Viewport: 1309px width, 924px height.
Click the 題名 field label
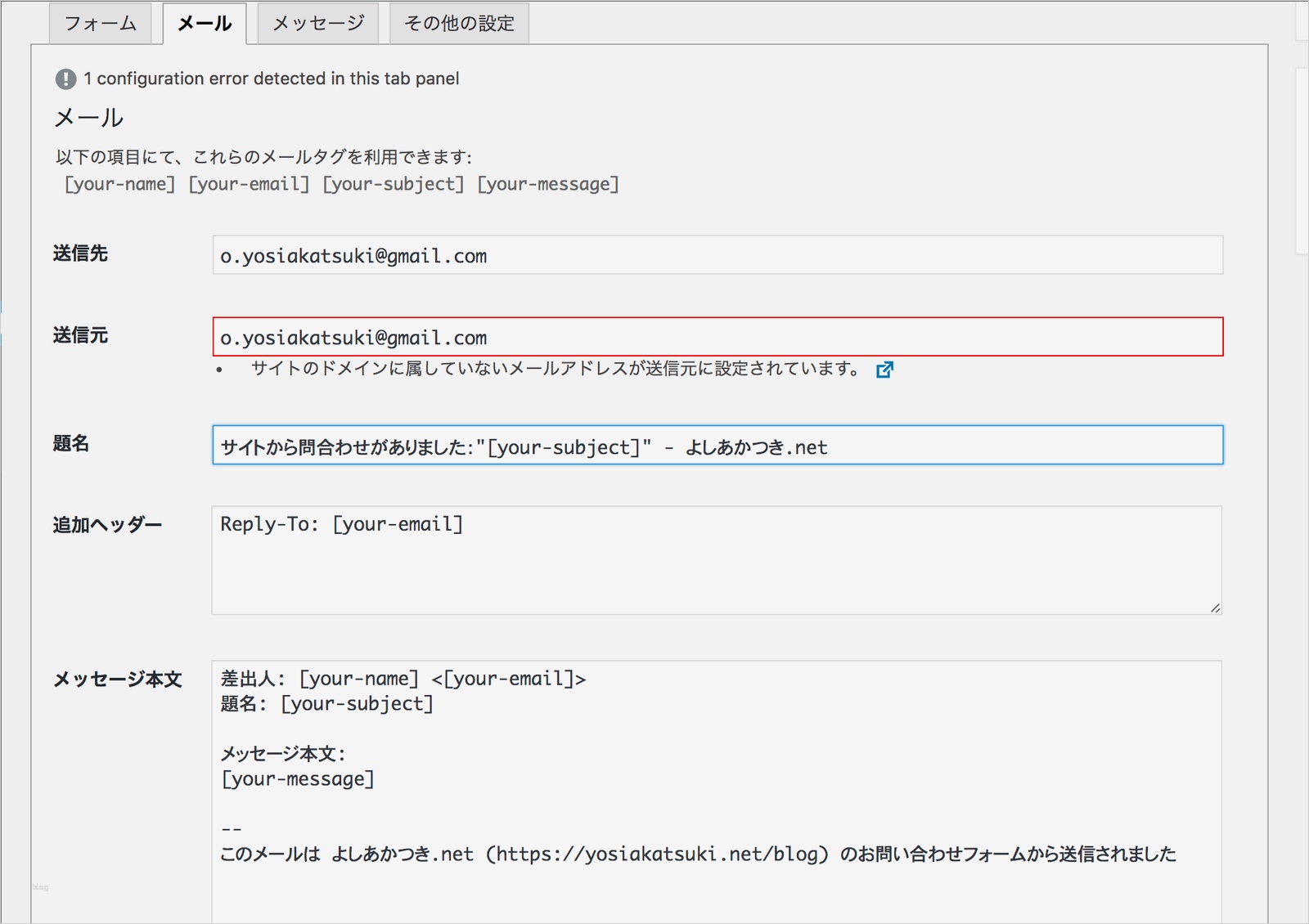coord(71,443)
